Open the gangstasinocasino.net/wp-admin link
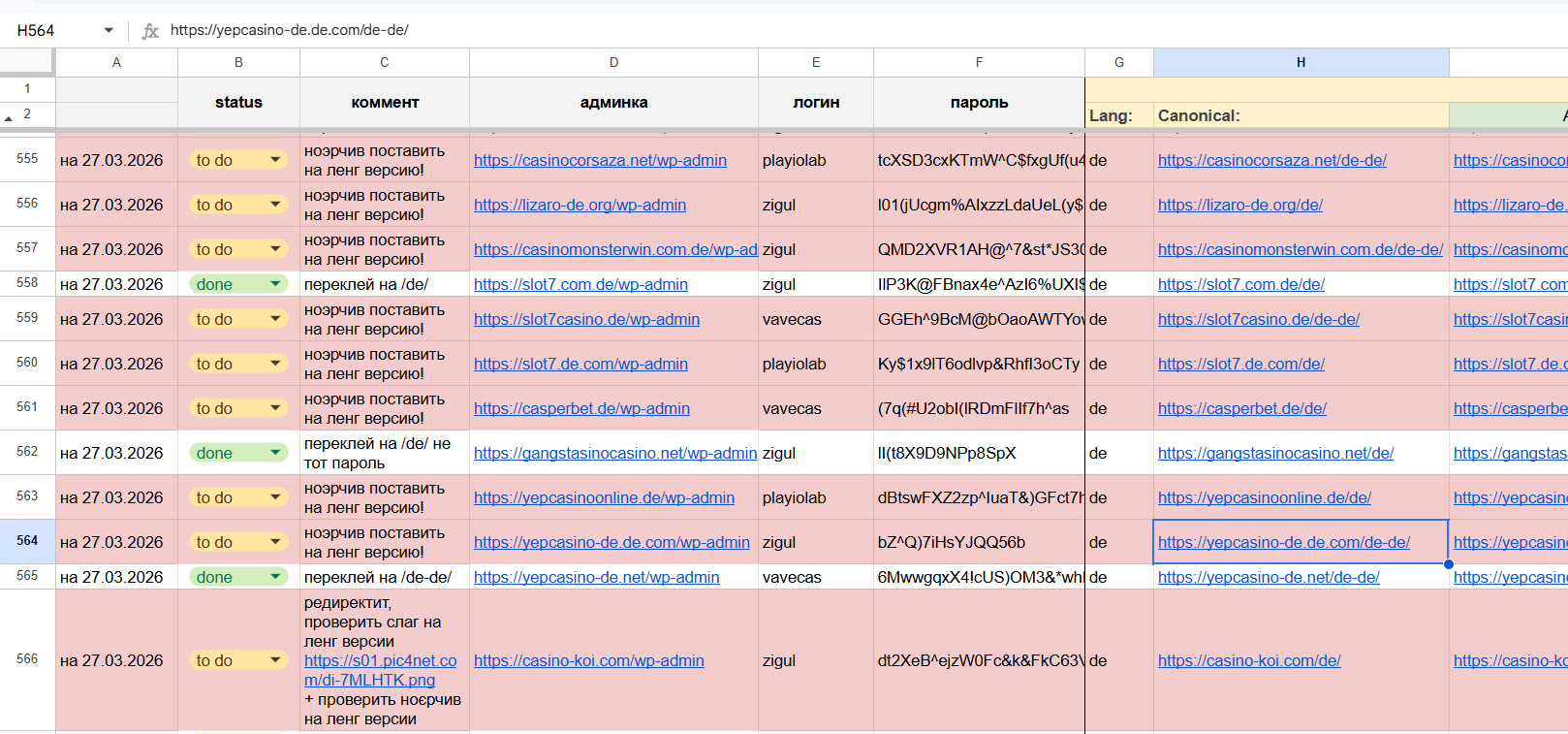The height and width of the screenshot is (734, 1568). point(614,453)
